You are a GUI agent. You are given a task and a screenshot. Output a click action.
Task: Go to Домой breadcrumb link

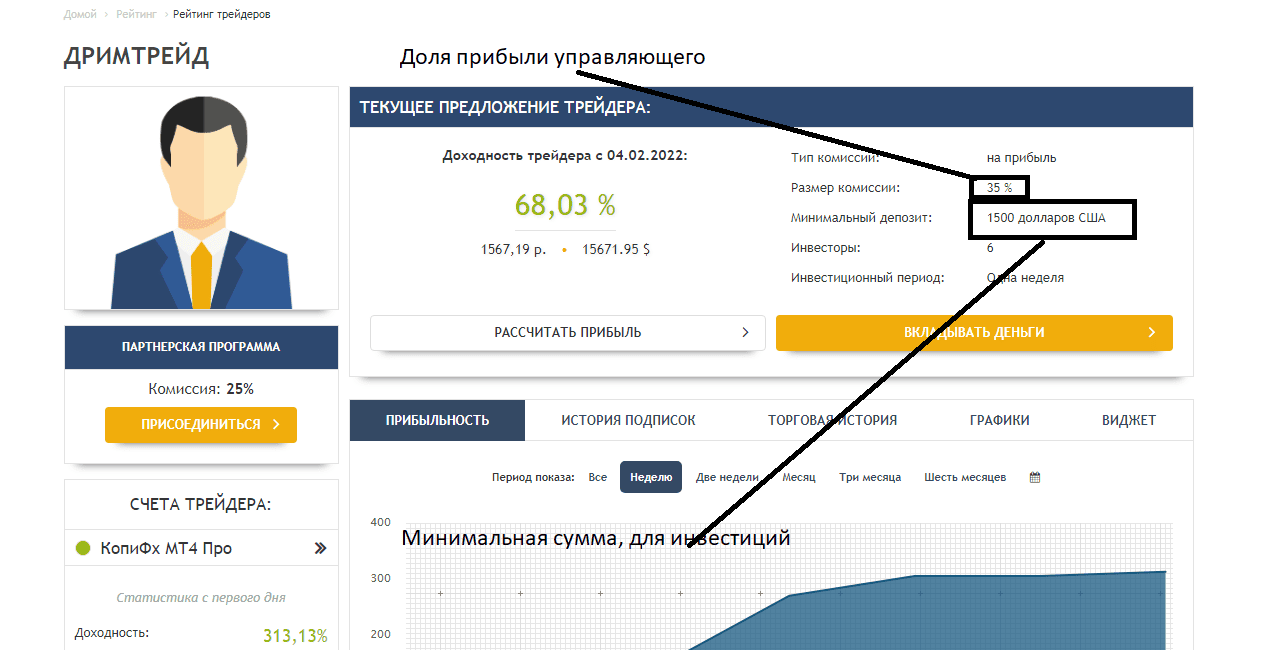80,15
